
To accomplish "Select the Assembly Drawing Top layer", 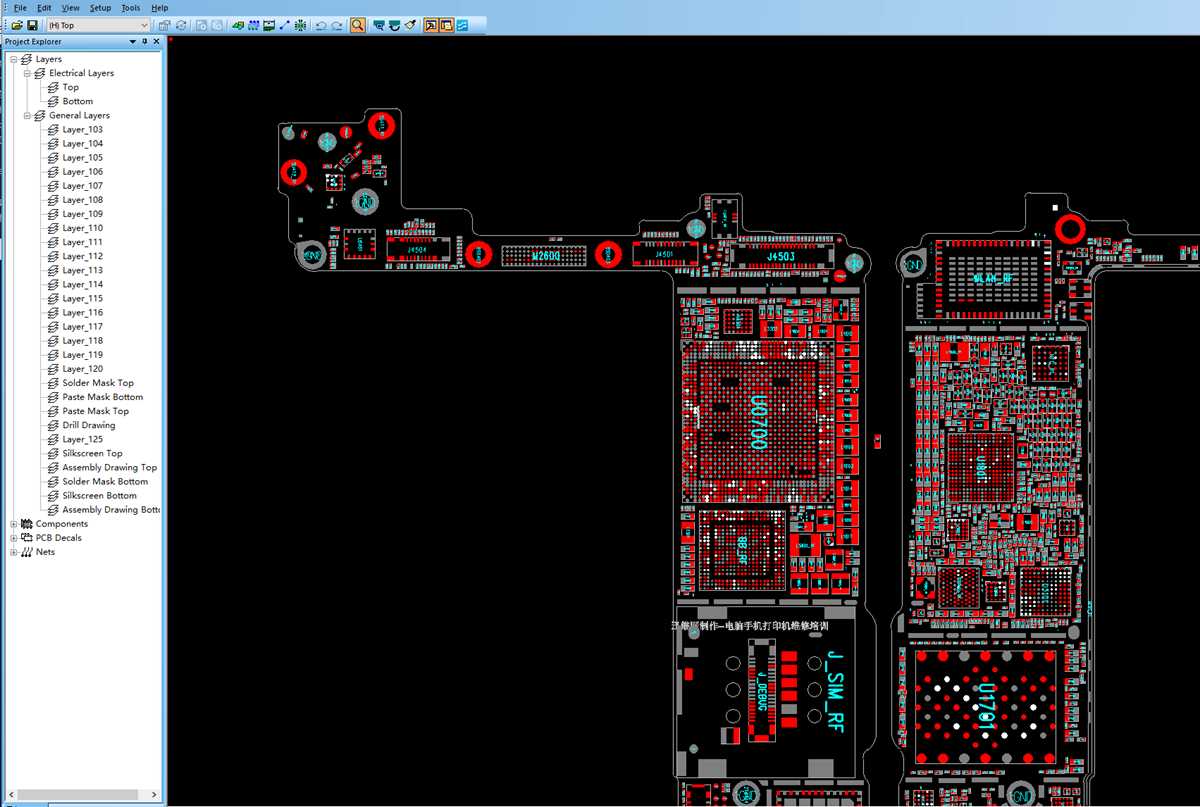I will coord(109,467).
